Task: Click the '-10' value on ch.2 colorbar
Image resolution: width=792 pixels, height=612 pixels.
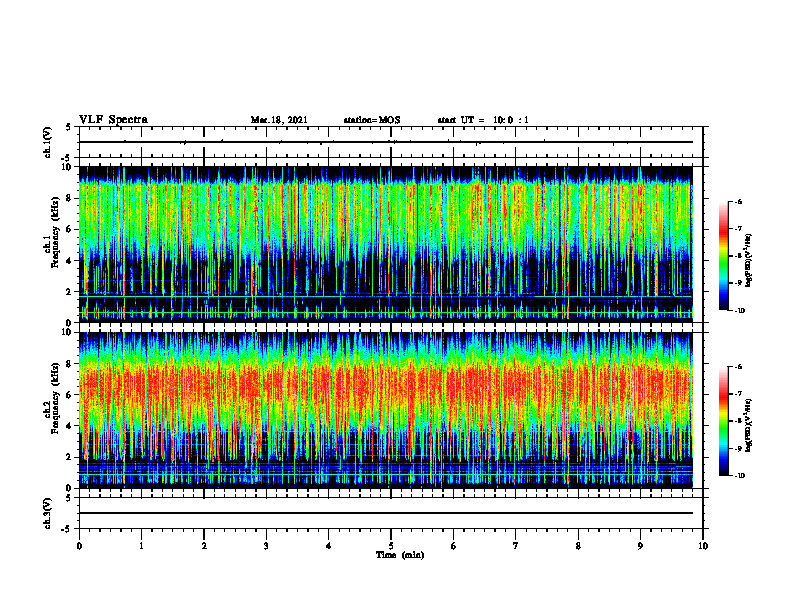Action: coord(738,476)
